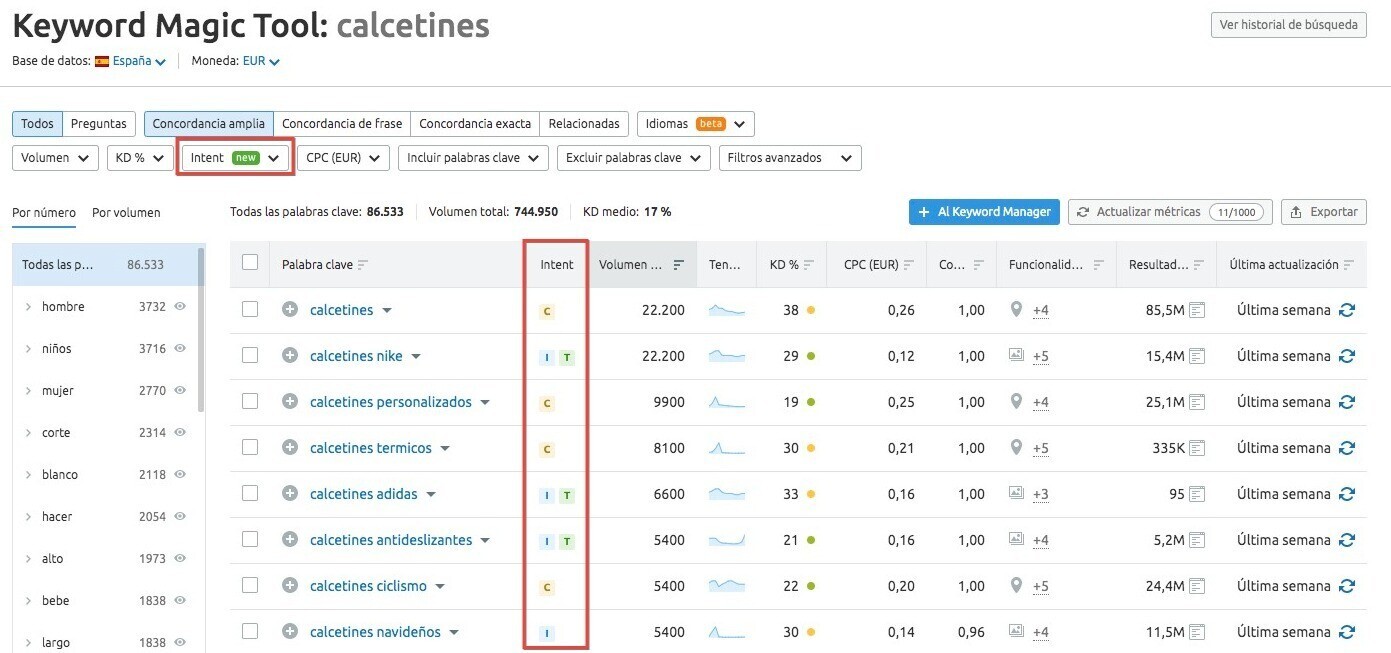Open the Intent filter dropdown
The image size is (1391, 653).
coord(235,158)
